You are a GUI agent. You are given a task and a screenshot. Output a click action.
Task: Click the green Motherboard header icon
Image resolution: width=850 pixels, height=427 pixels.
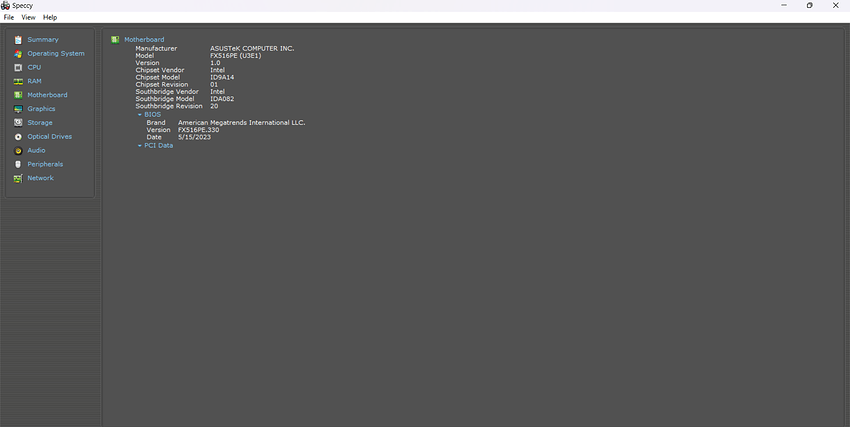pyautogui.click(x=115, y=40)
